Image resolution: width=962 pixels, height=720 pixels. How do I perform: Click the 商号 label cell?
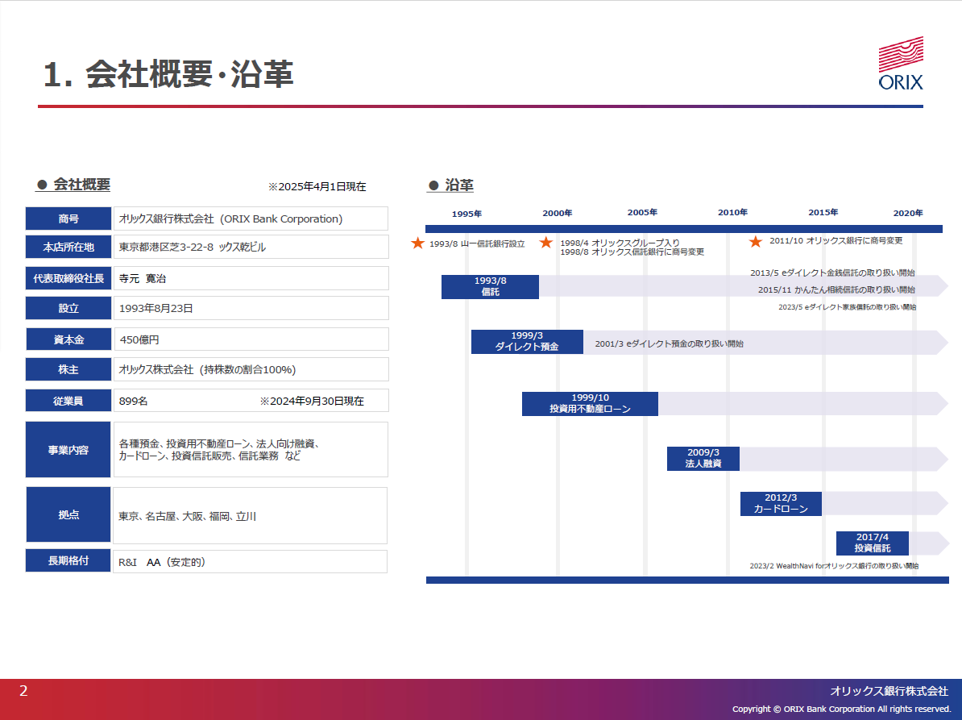click(68, 218)
